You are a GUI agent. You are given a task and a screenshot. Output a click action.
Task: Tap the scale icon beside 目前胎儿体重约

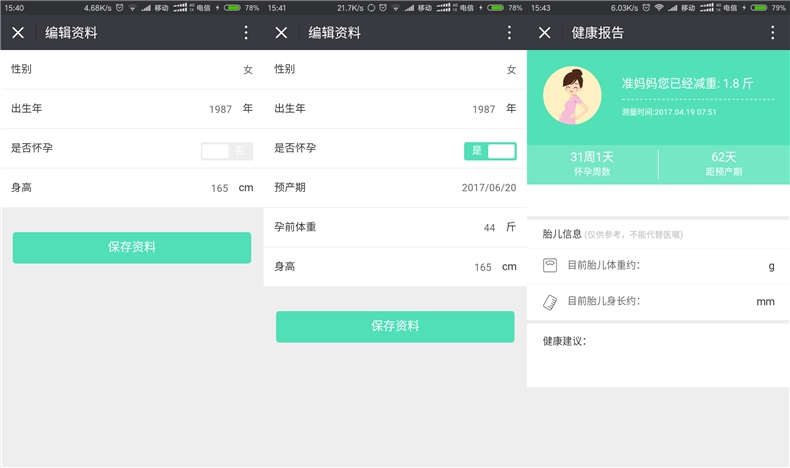tap(550, 265)
